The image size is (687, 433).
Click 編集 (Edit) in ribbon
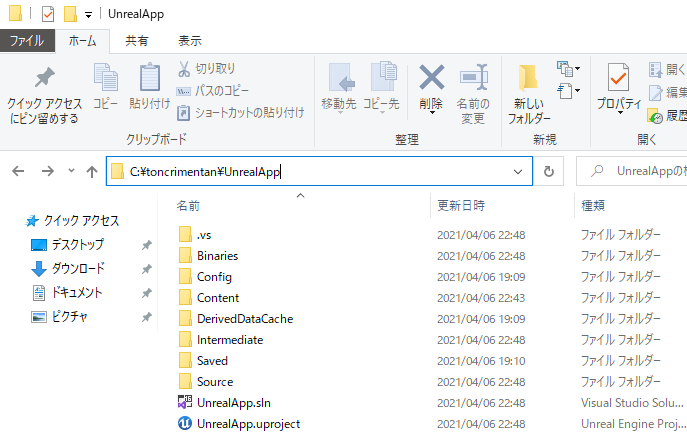click(667, 92)
